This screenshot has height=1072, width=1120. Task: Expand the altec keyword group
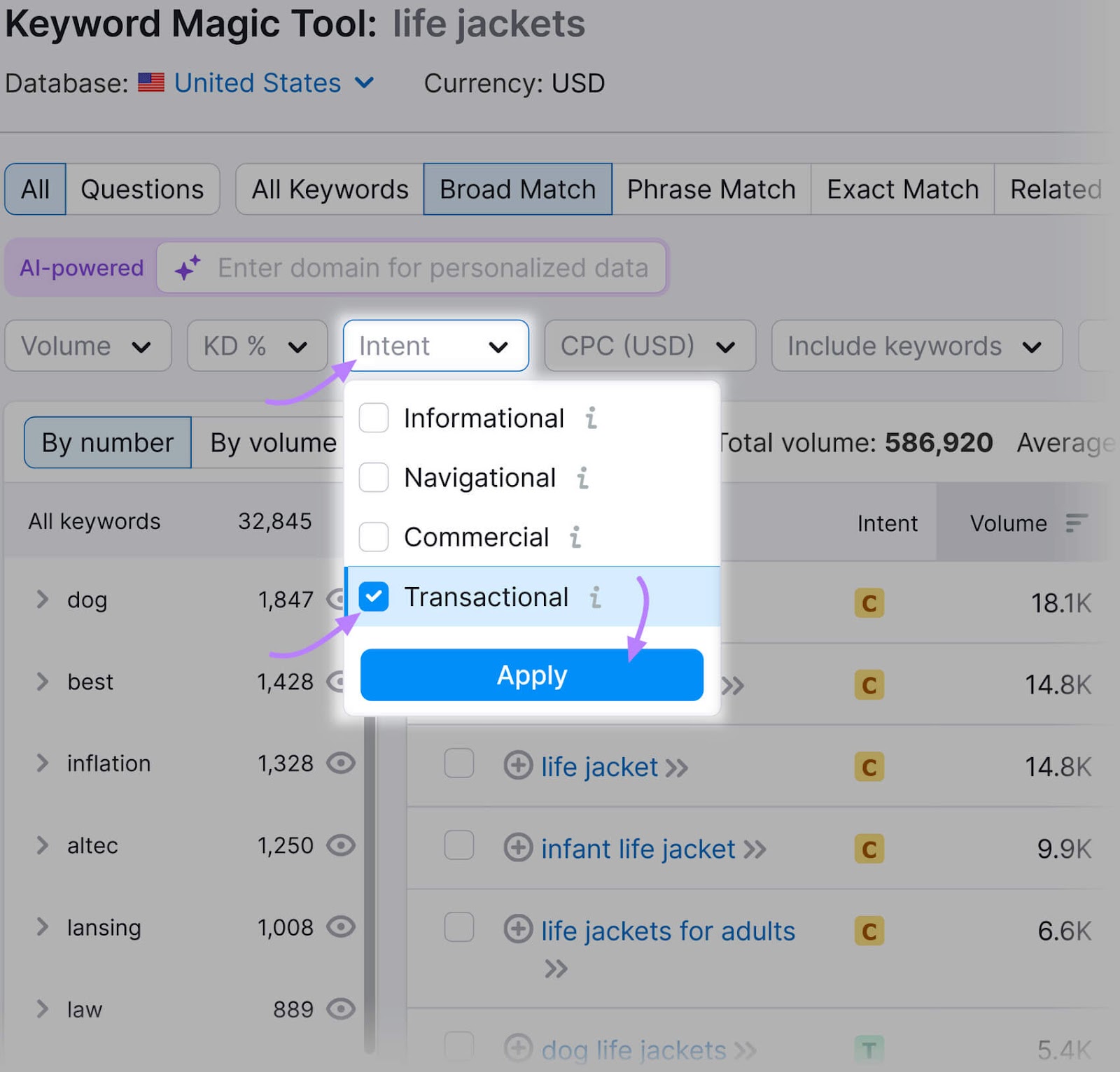43,845
